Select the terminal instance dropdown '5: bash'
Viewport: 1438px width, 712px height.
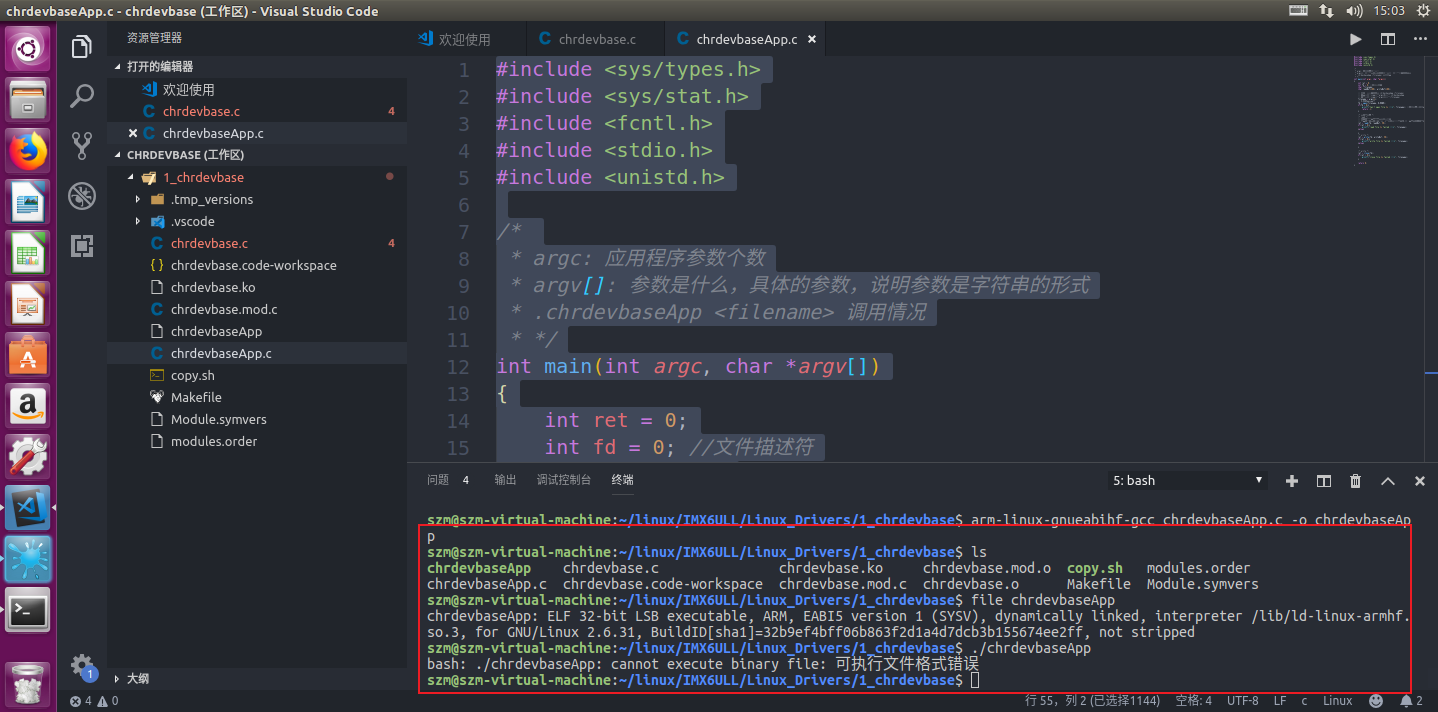coord(1187,481)
